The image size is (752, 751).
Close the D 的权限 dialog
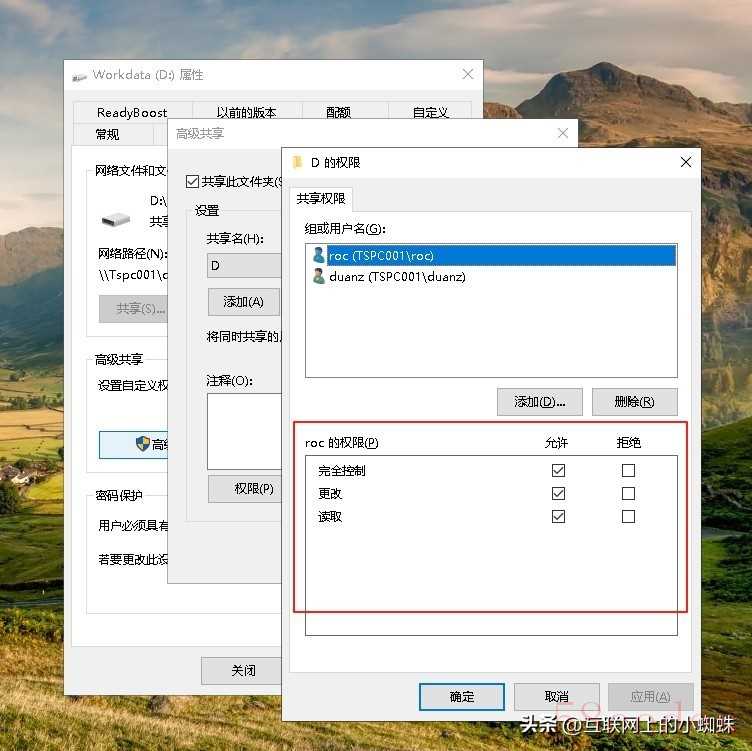click(686, 162)
